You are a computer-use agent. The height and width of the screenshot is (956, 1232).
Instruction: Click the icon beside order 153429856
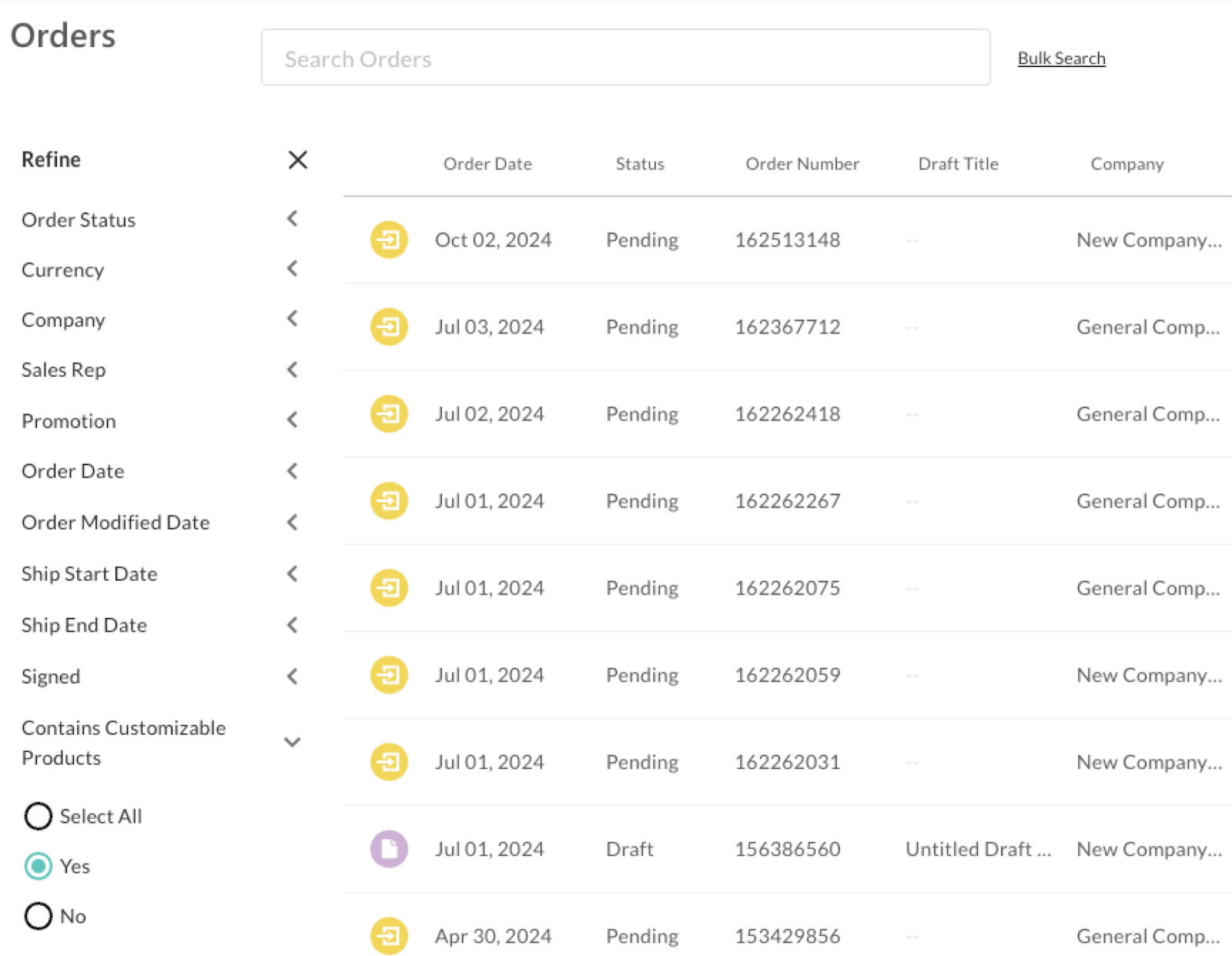[x=389, y=936]
